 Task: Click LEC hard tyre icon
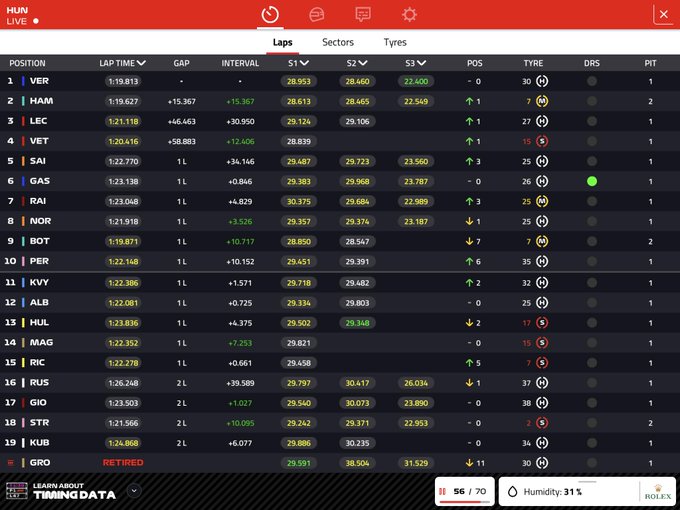point(542,121)
